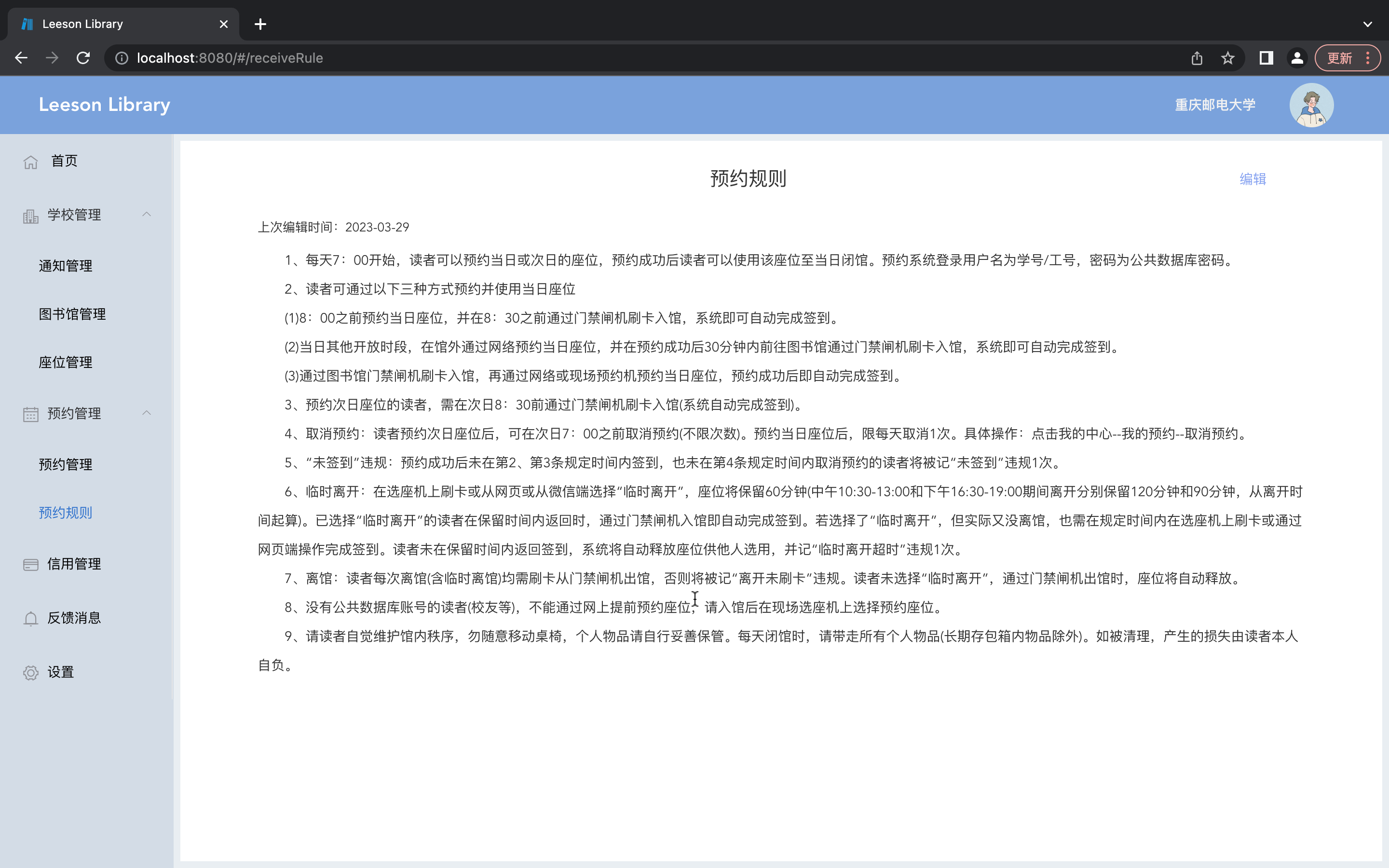Expand the browser toolbar overflow chevron
This screenshot has width=1389, height=868.
click(x=1368, y=24)
